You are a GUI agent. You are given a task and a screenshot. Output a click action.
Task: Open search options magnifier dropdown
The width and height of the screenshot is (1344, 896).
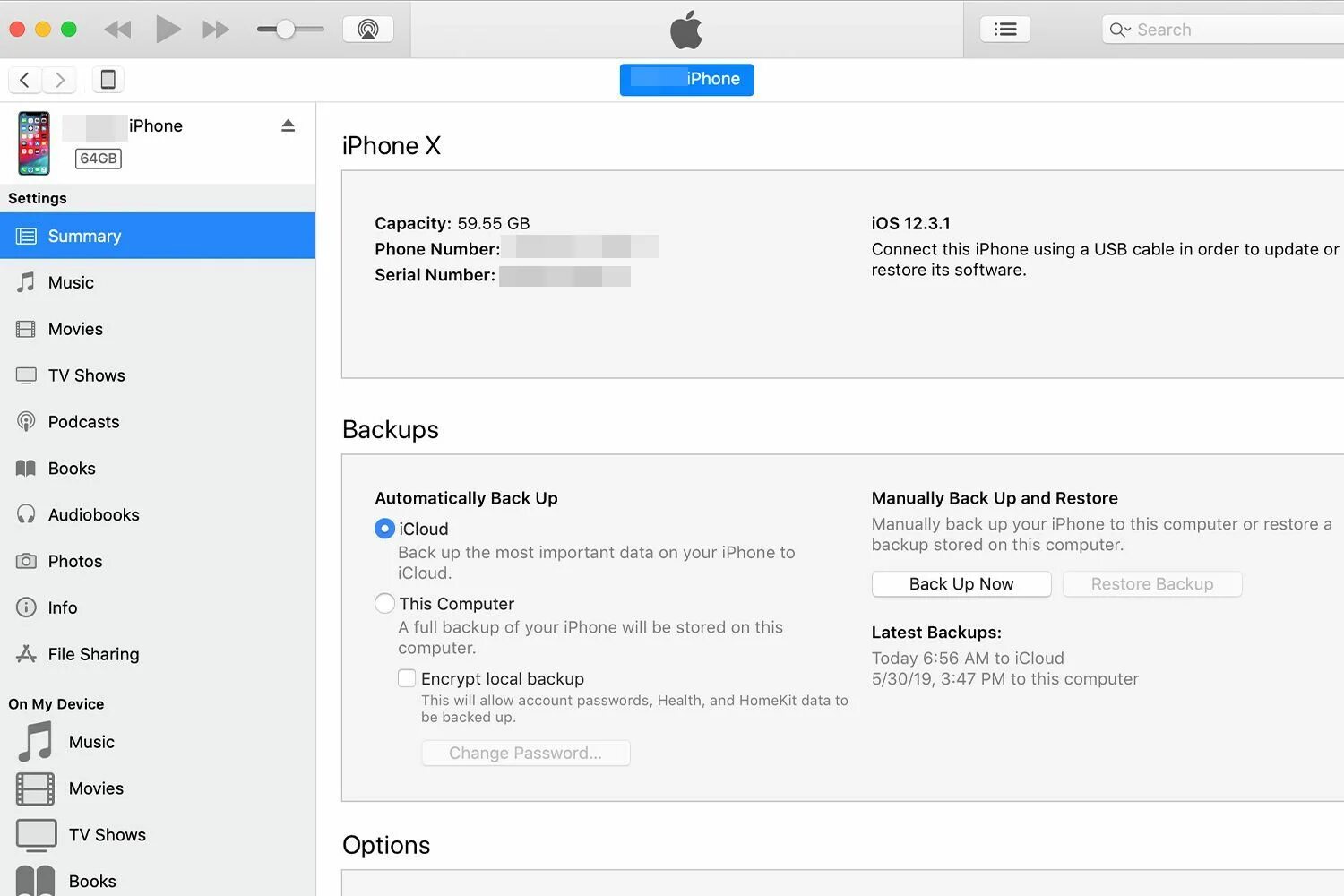[1120, 30]
